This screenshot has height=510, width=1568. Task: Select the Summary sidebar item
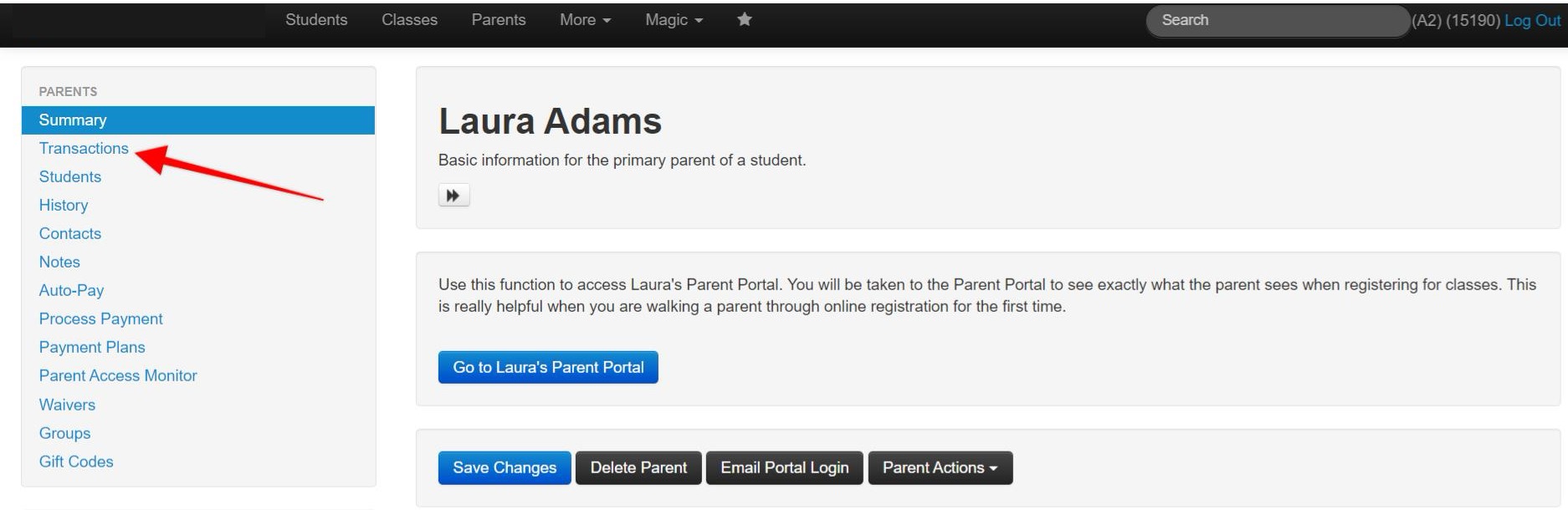[198, 120]
